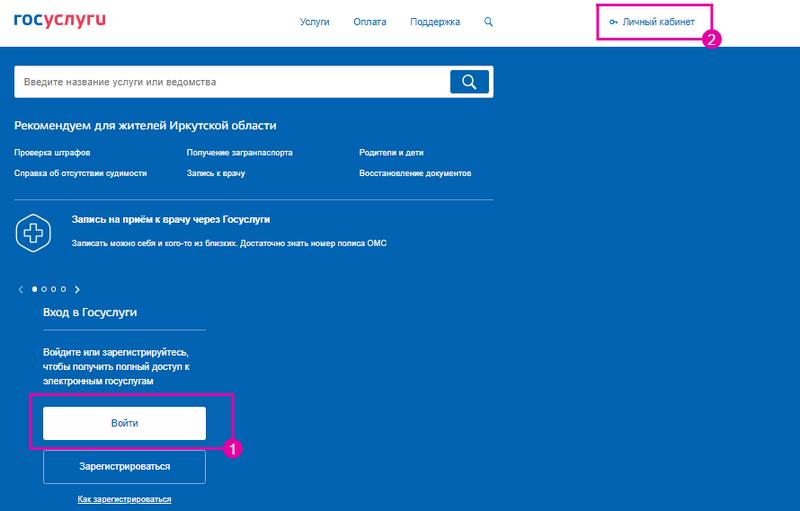Open Запись к врачу link
Screen dimensions: 800x511
pyautogui.click(x=216, y=173)
